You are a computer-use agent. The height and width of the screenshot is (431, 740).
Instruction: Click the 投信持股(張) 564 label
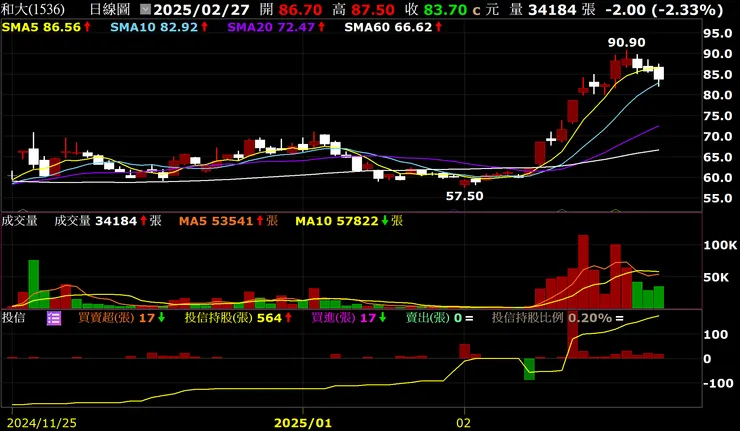coord(233,318)
